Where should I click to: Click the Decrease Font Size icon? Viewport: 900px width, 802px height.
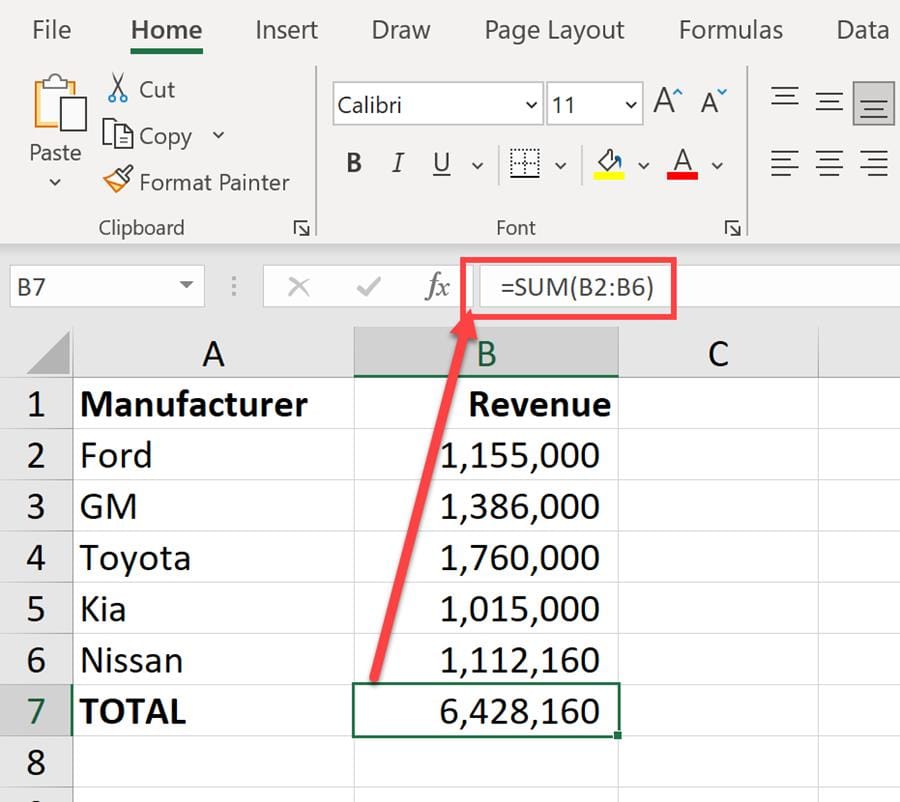(710, 100)
